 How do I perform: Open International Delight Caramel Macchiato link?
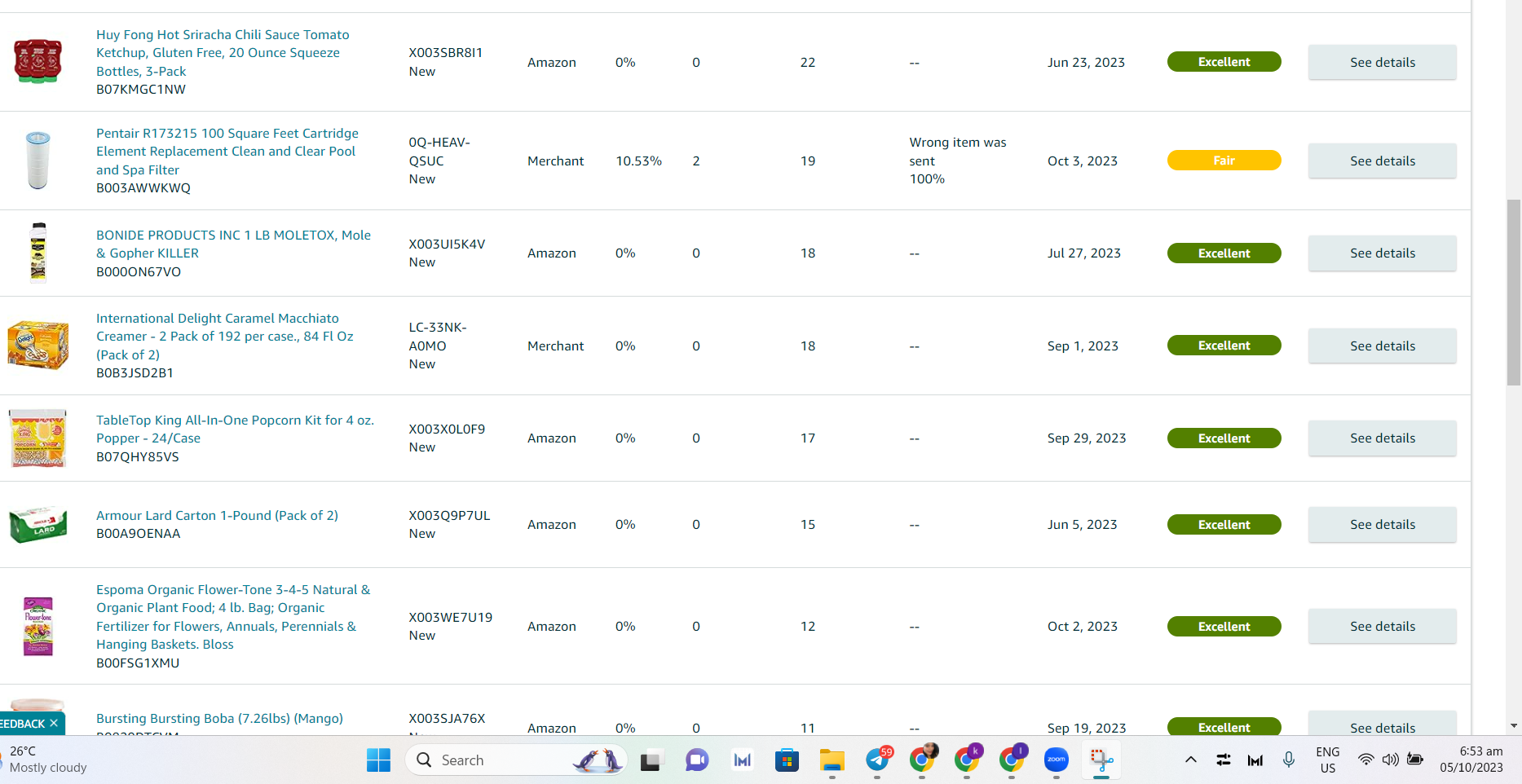(x=225, y=337)
